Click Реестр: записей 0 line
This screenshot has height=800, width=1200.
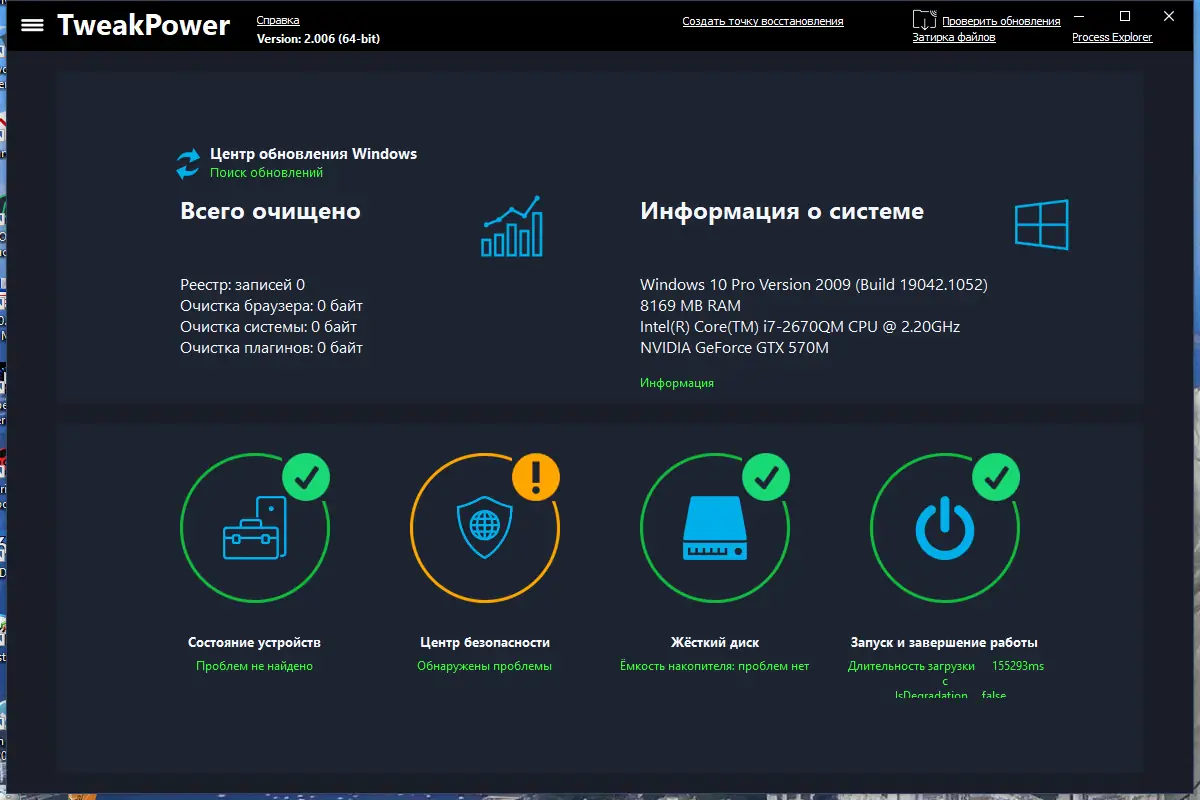click(x=242, y=285)
